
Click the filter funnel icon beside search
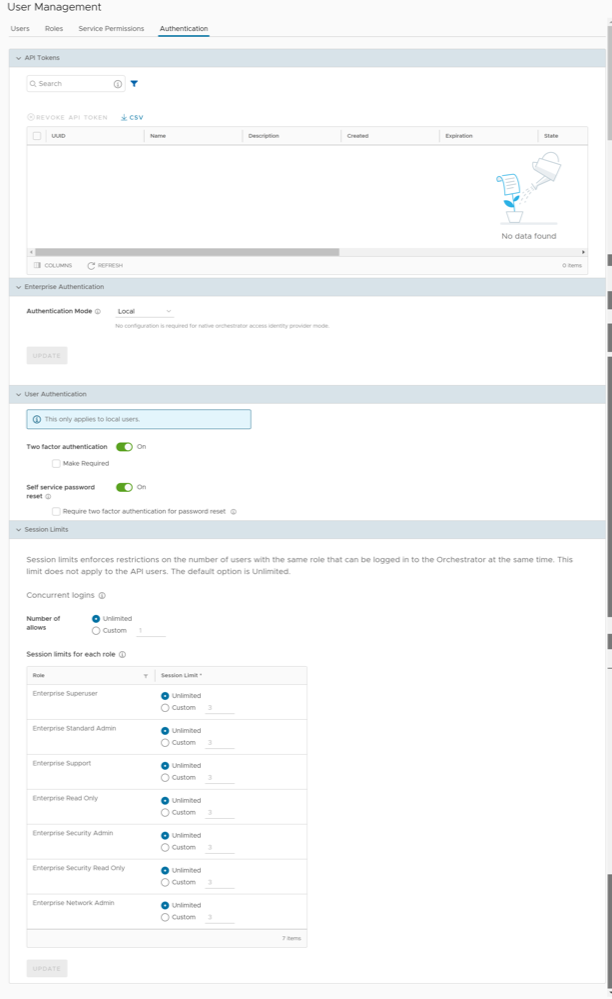(x=134, y=84)
